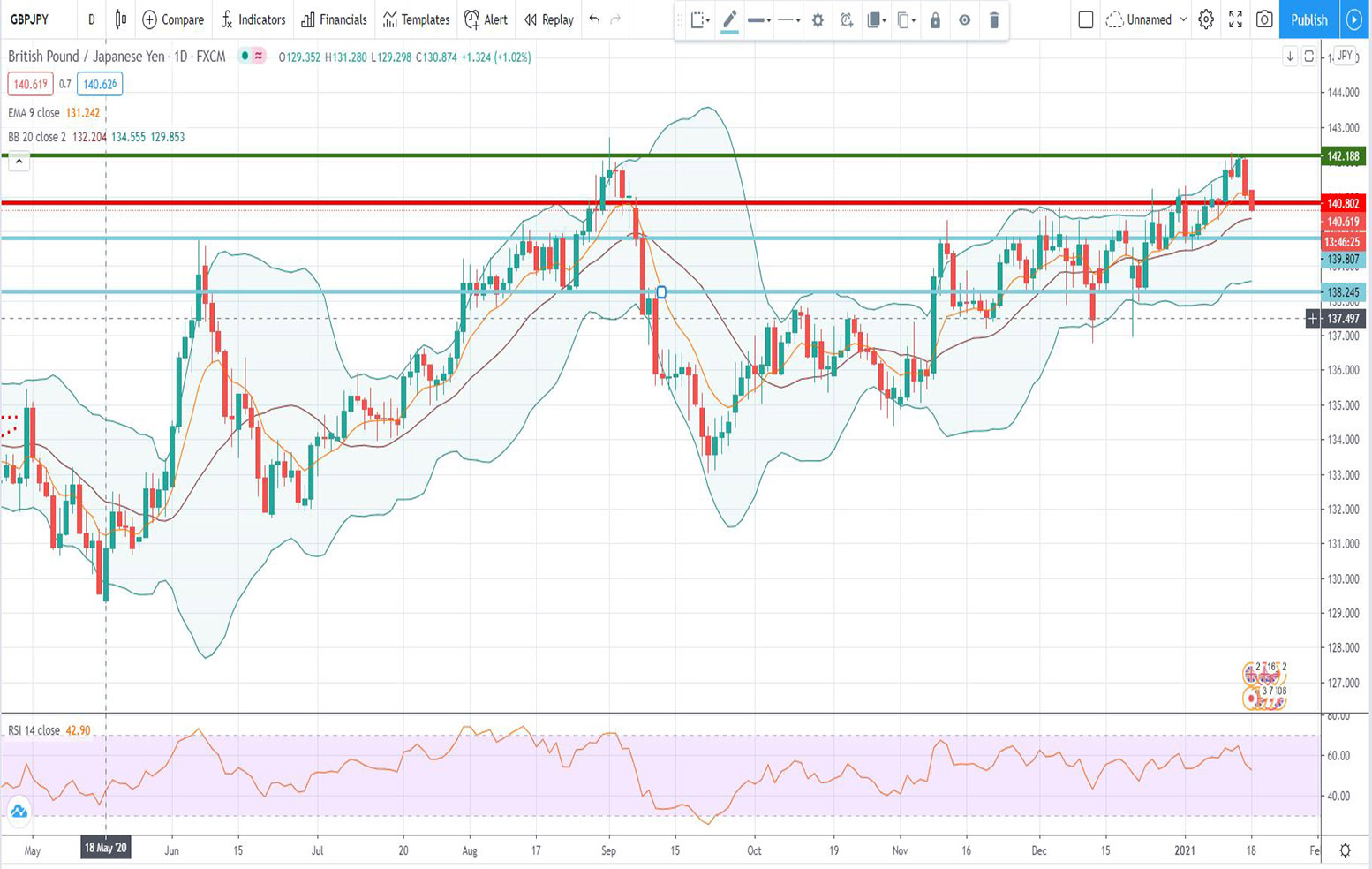Select the daily interval D menu
This screenshot has width=1372, height=869.
point(91,19)
